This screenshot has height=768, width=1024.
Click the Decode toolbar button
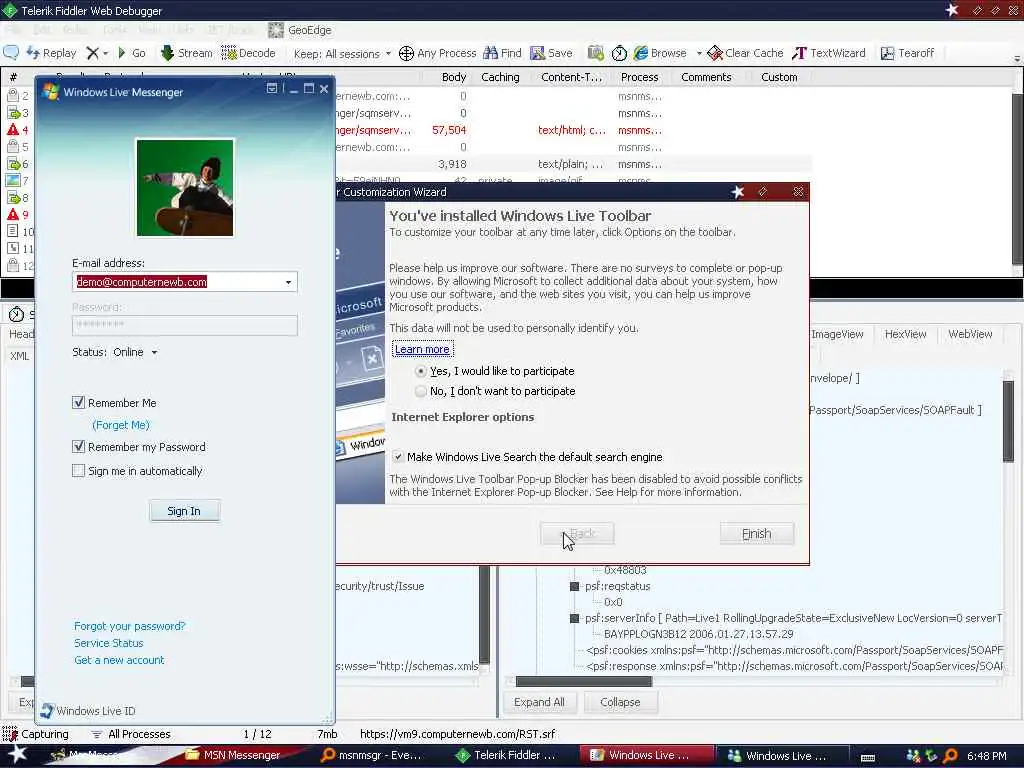[x=249, y=53]
